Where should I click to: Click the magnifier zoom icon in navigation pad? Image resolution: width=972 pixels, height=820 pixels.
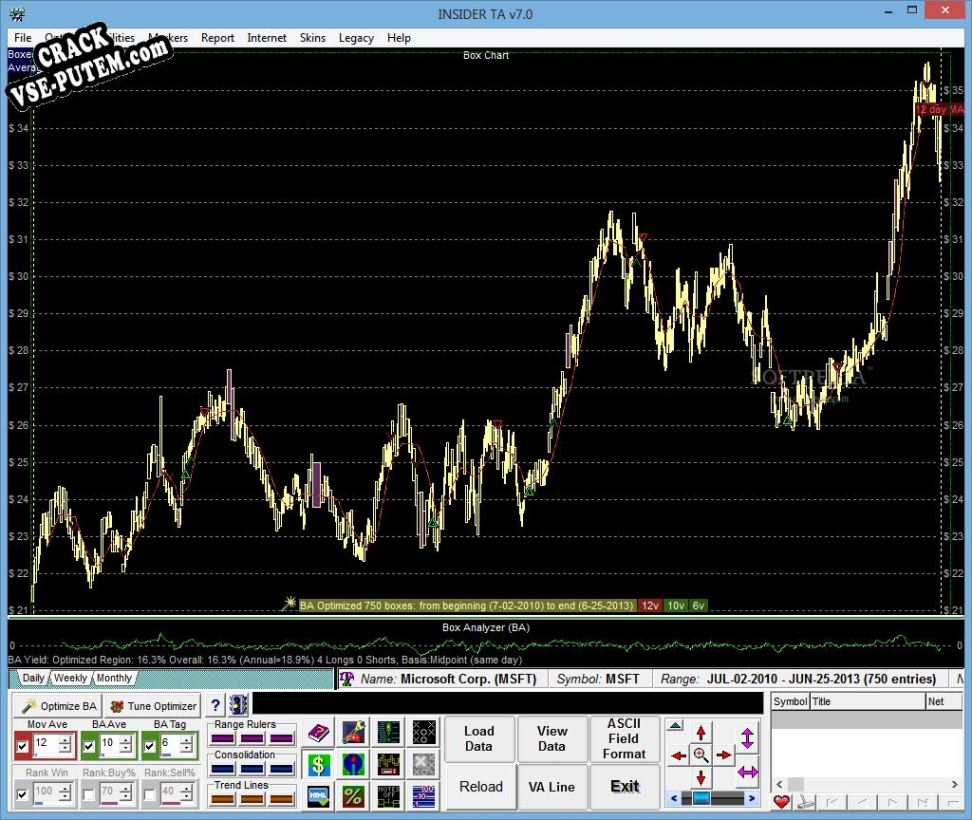coord(701,755)
